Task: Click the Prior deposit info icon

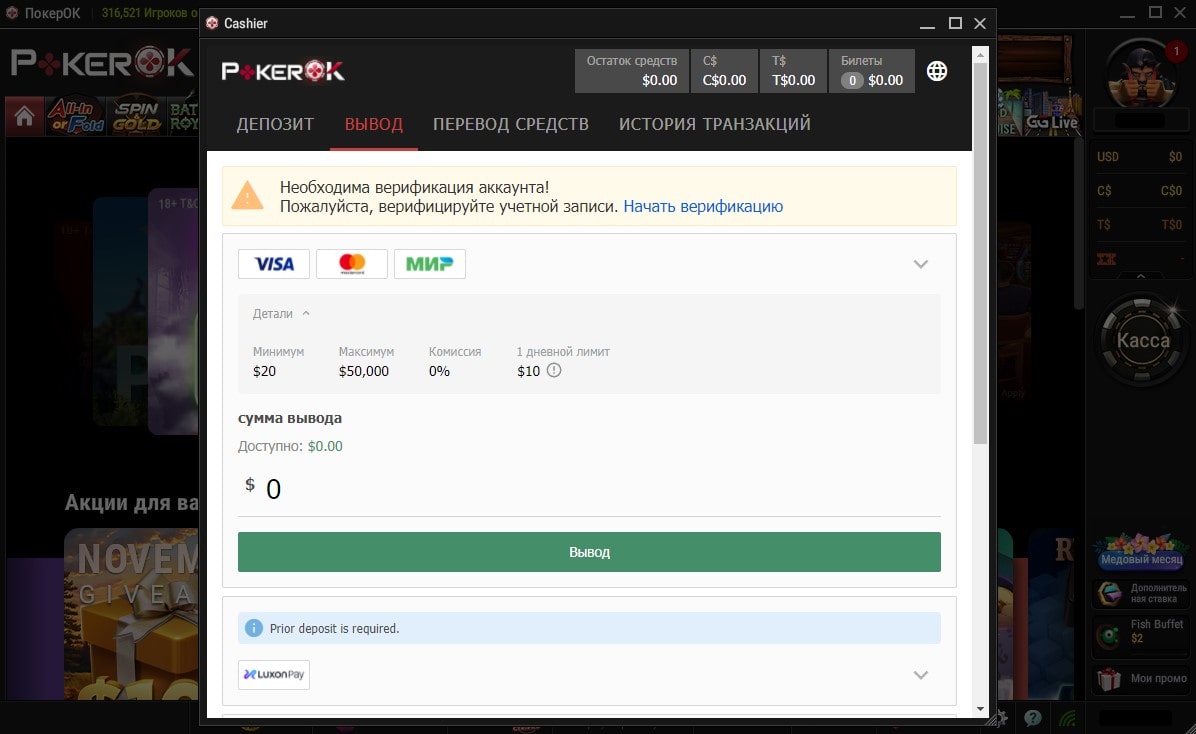Action: pyautogui.click(x=253, y=628)
